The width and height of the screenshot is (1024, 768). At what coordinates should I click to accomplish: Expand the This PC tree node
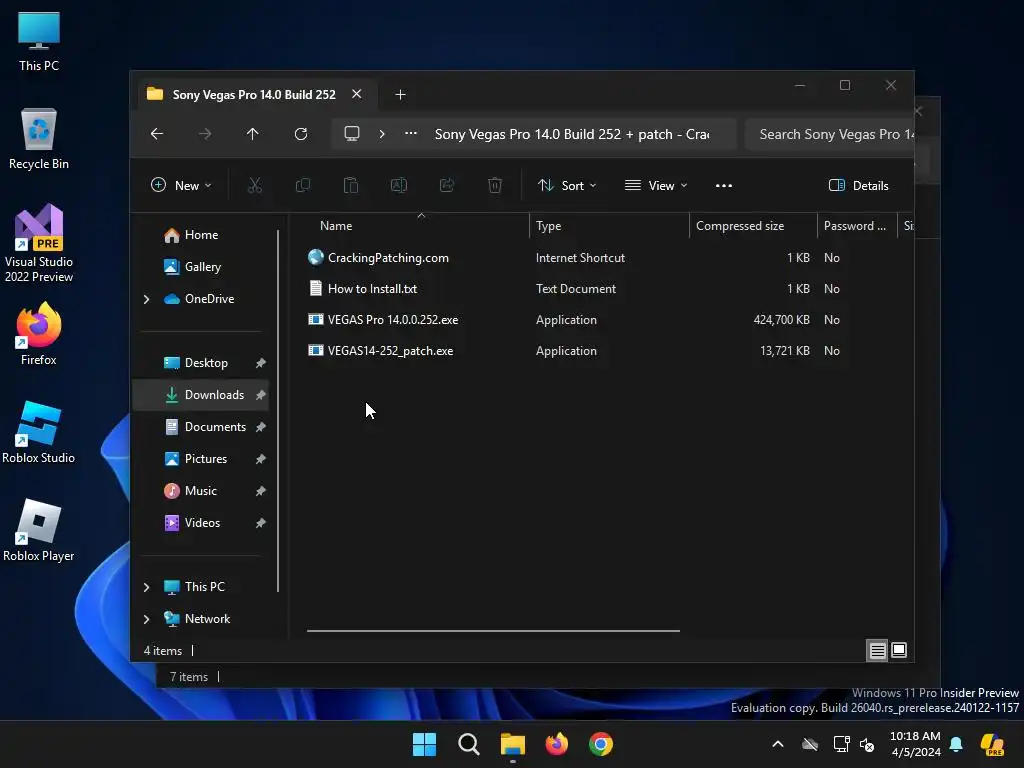click(x=146, y=587)
